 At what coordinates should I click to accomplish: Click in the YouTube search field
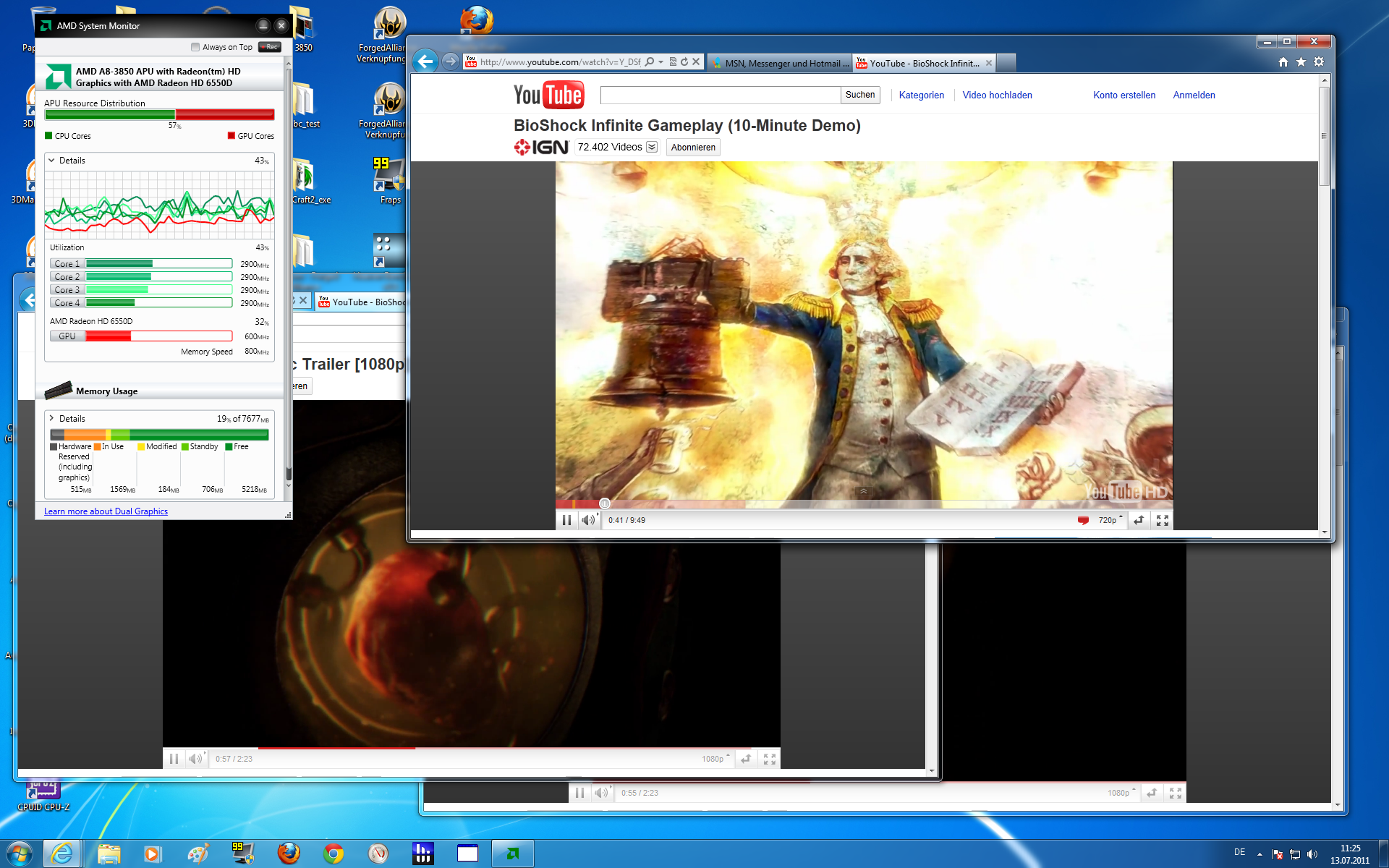point(720,95)
